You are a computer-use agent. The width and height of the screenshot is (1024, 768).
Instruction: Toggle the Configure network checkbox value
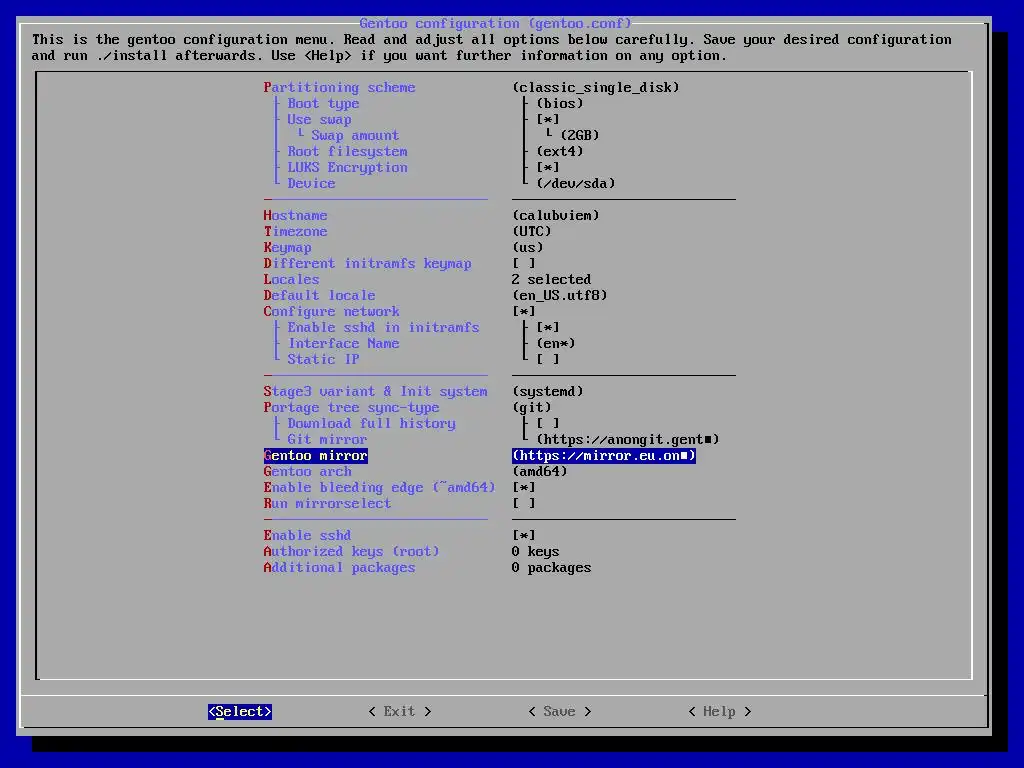click(x=524, y=312)
